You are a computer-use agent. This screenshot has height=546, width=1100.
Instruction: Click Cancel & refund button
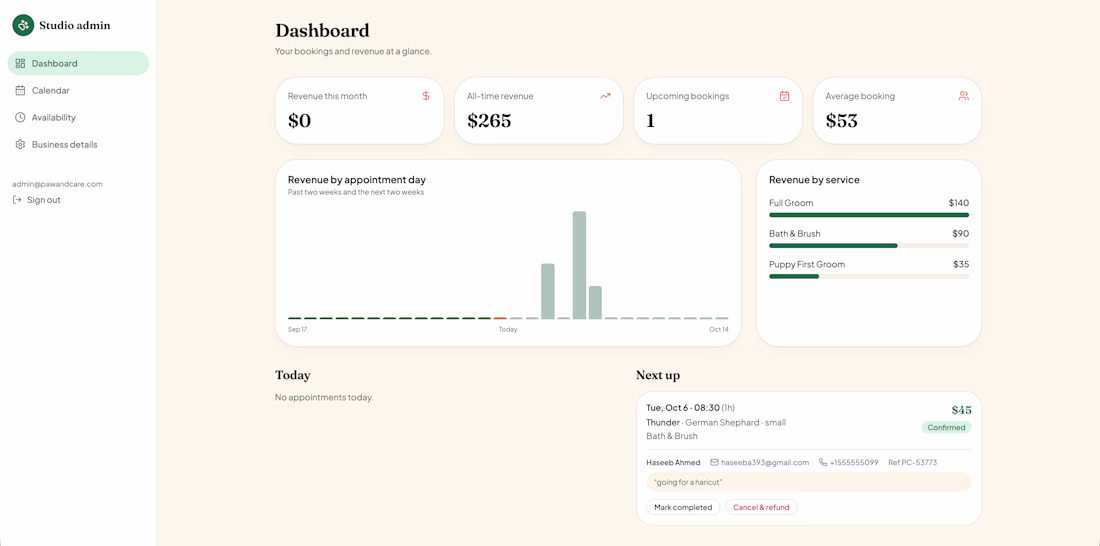(x=761, y=507)
